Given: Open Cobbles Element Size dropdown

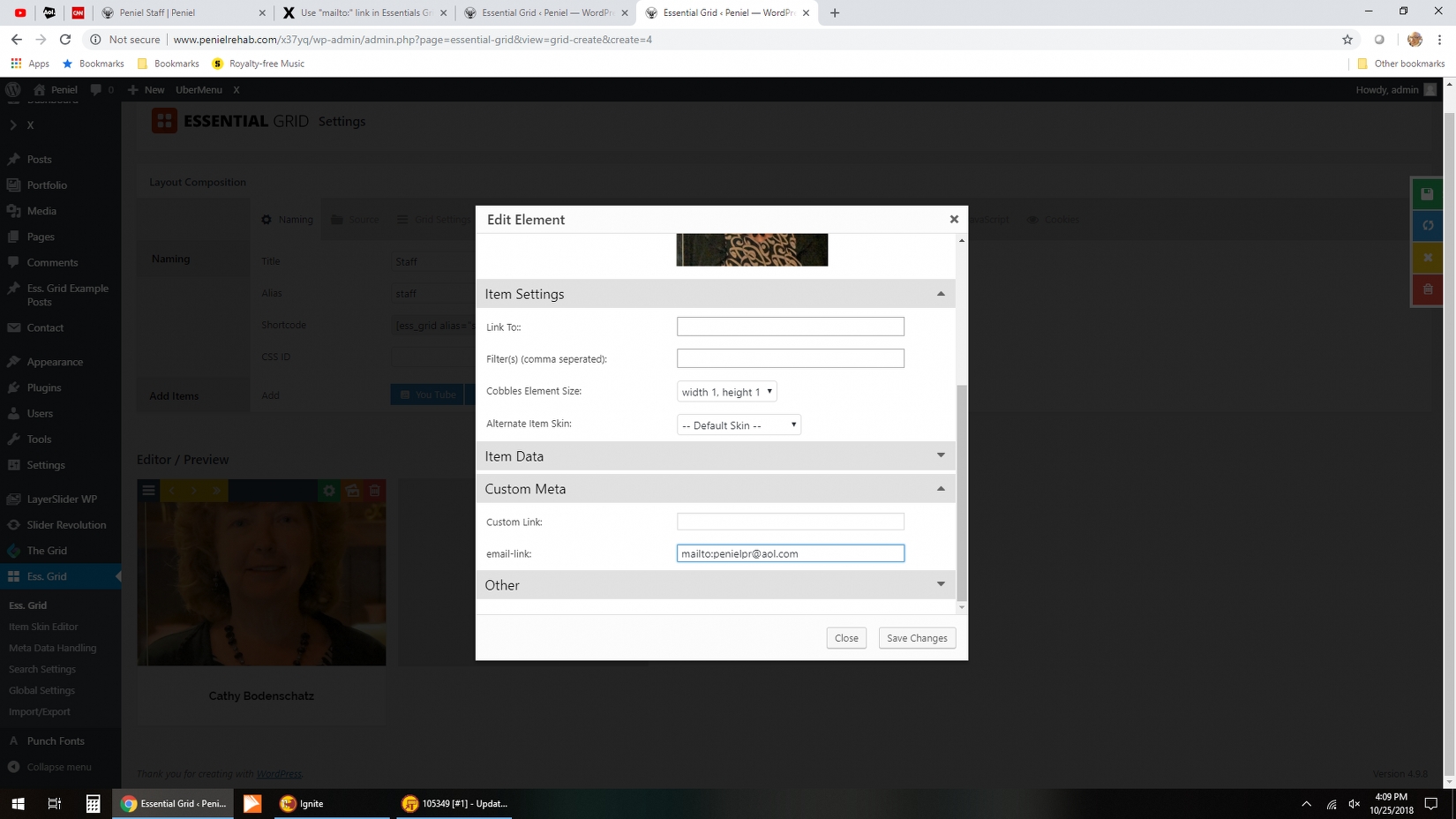Looking at the screenshot, I should [x=726, y=392].
